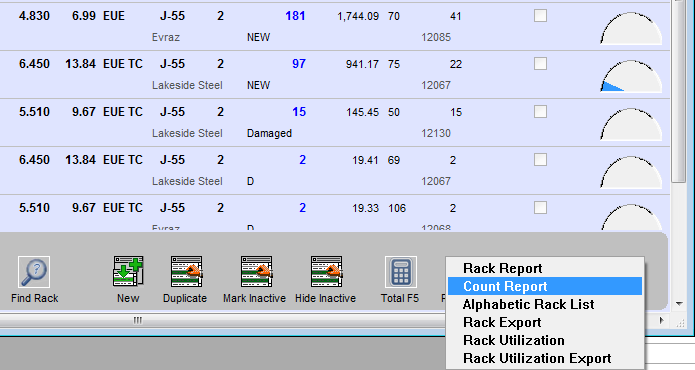Click the size value 4.830
Viewport: 695px width, 370px height.
pos(34,16)
